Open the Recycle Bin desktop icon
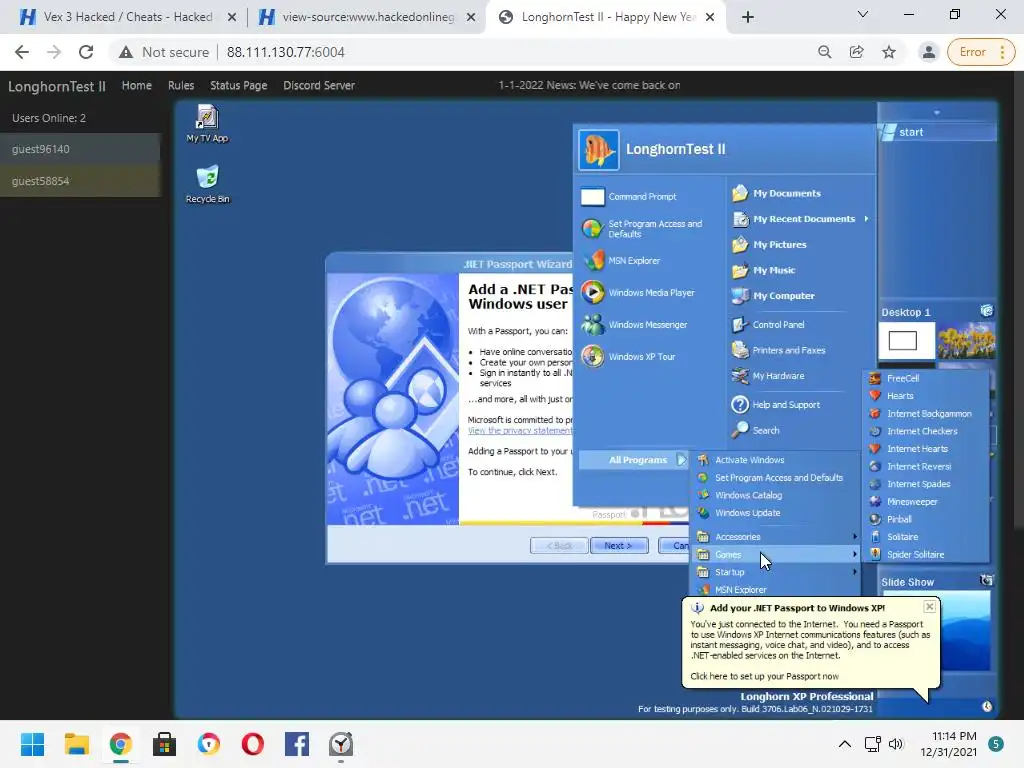Screen dimensions: 1024x768 (207, 184)
